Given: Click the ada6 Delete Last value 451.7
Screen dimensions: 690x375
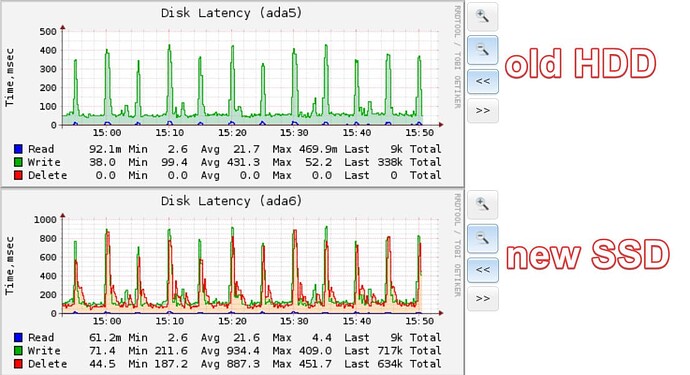Looking at the screenshot, I should coord(316,364).
